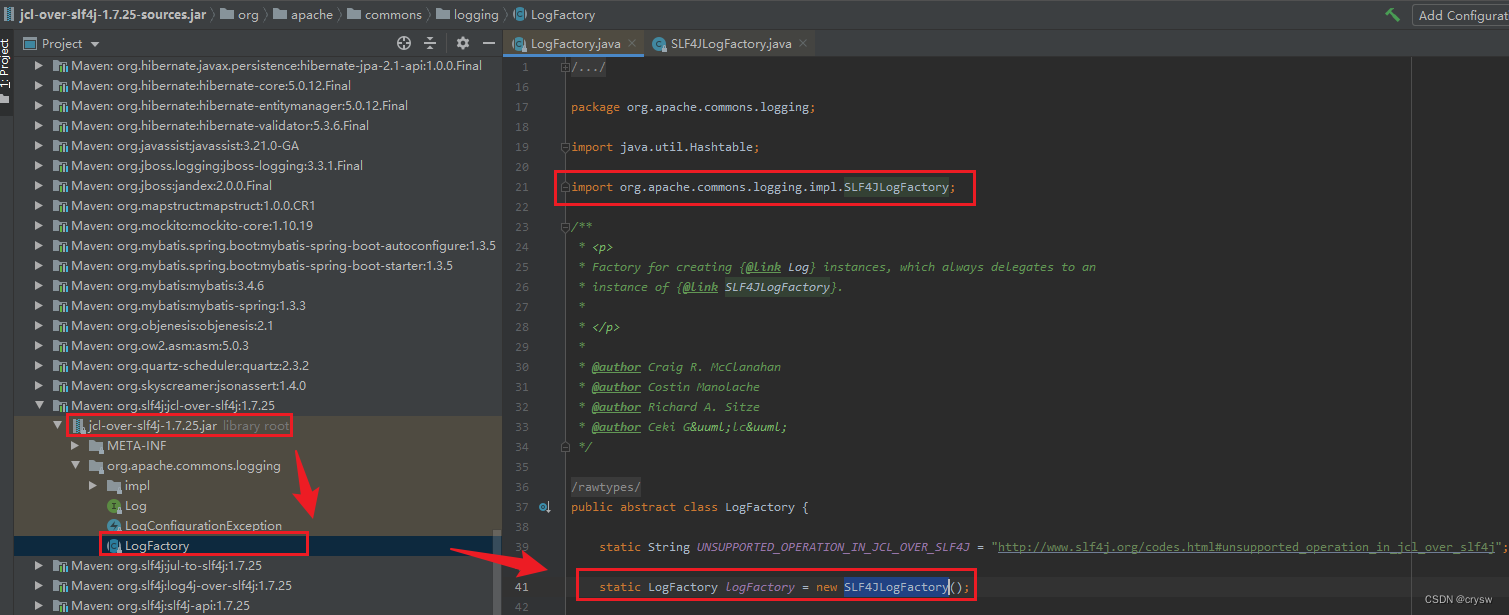Close the SLF4JLogFactory.java tab

click(x=803, y=44)
